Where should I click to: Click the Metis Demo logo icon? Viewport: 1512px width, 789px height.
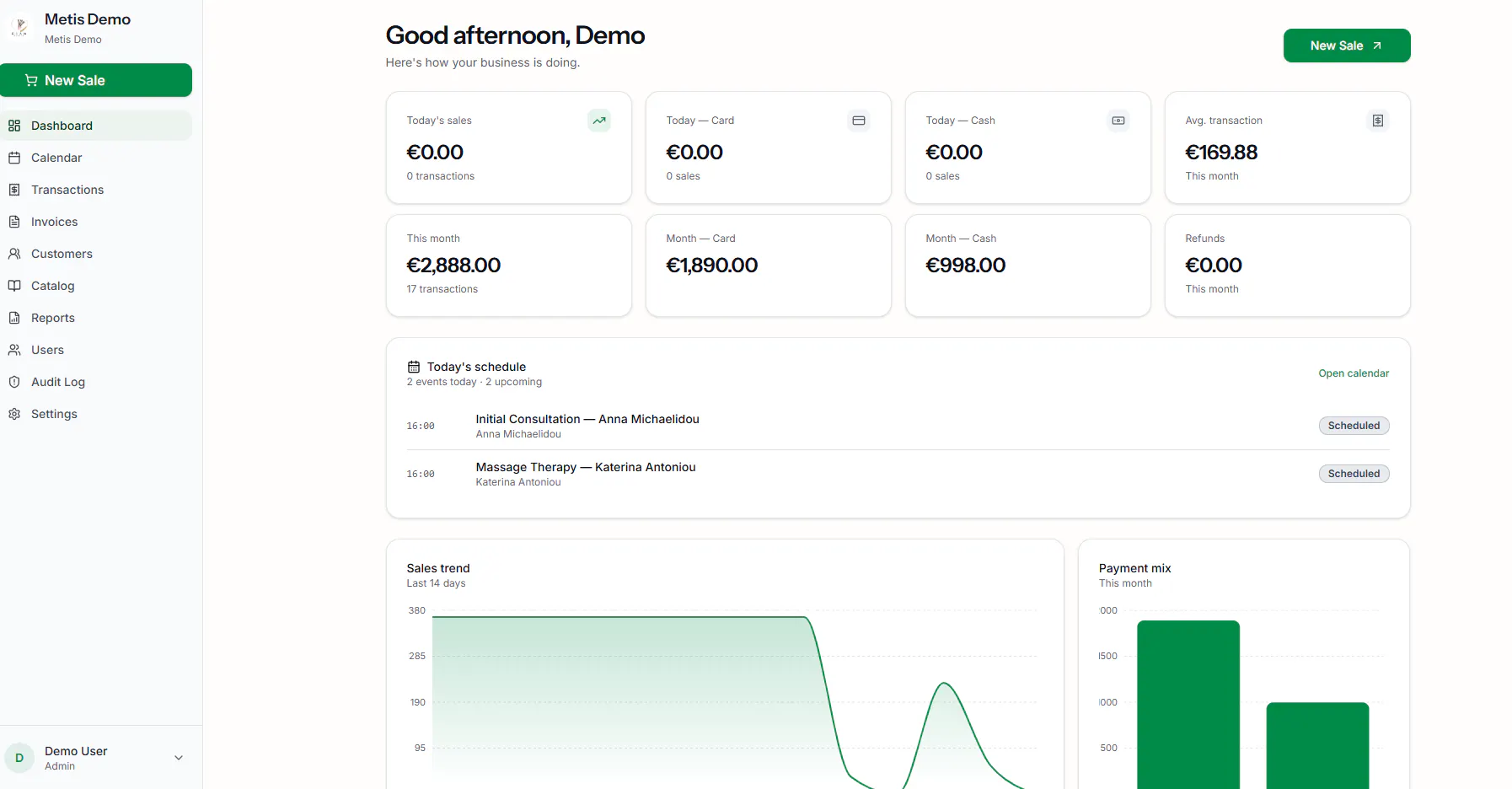[x=19, y=28]
